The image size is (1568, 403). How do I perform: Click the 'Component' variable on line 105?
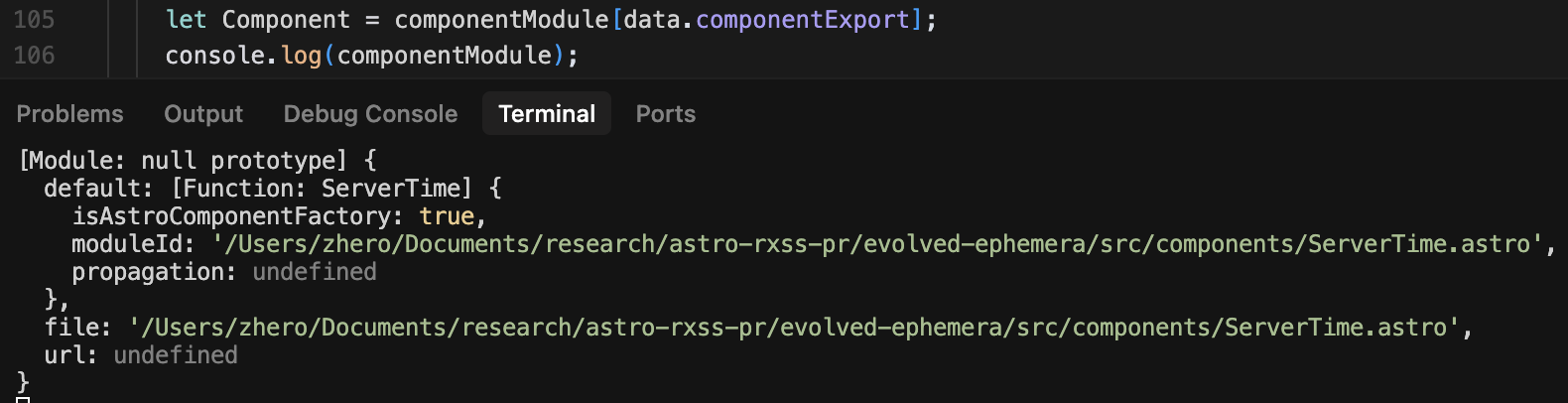(x=286, y=20)
